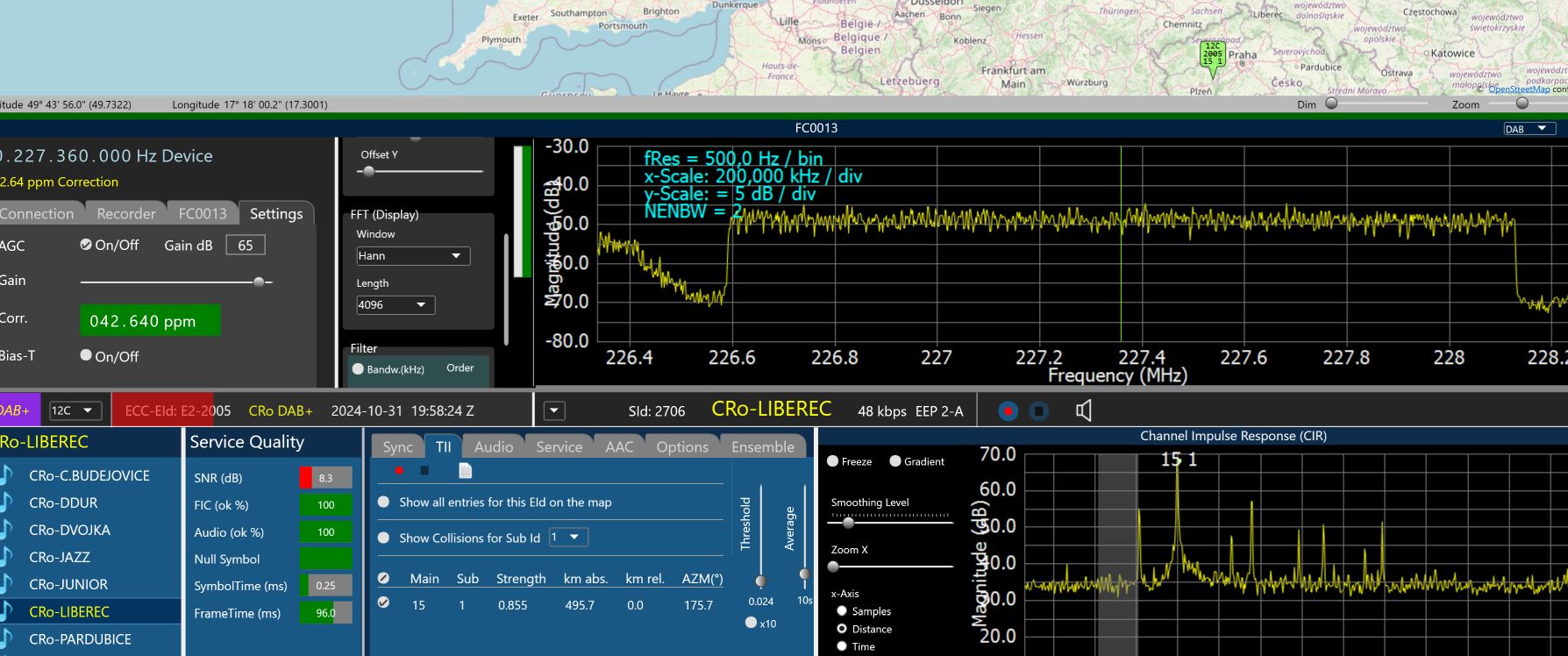1568x656 pixels.
Task: Open the FFT Window type dropdown (Hann)
Action: click(x=412, y=256)
